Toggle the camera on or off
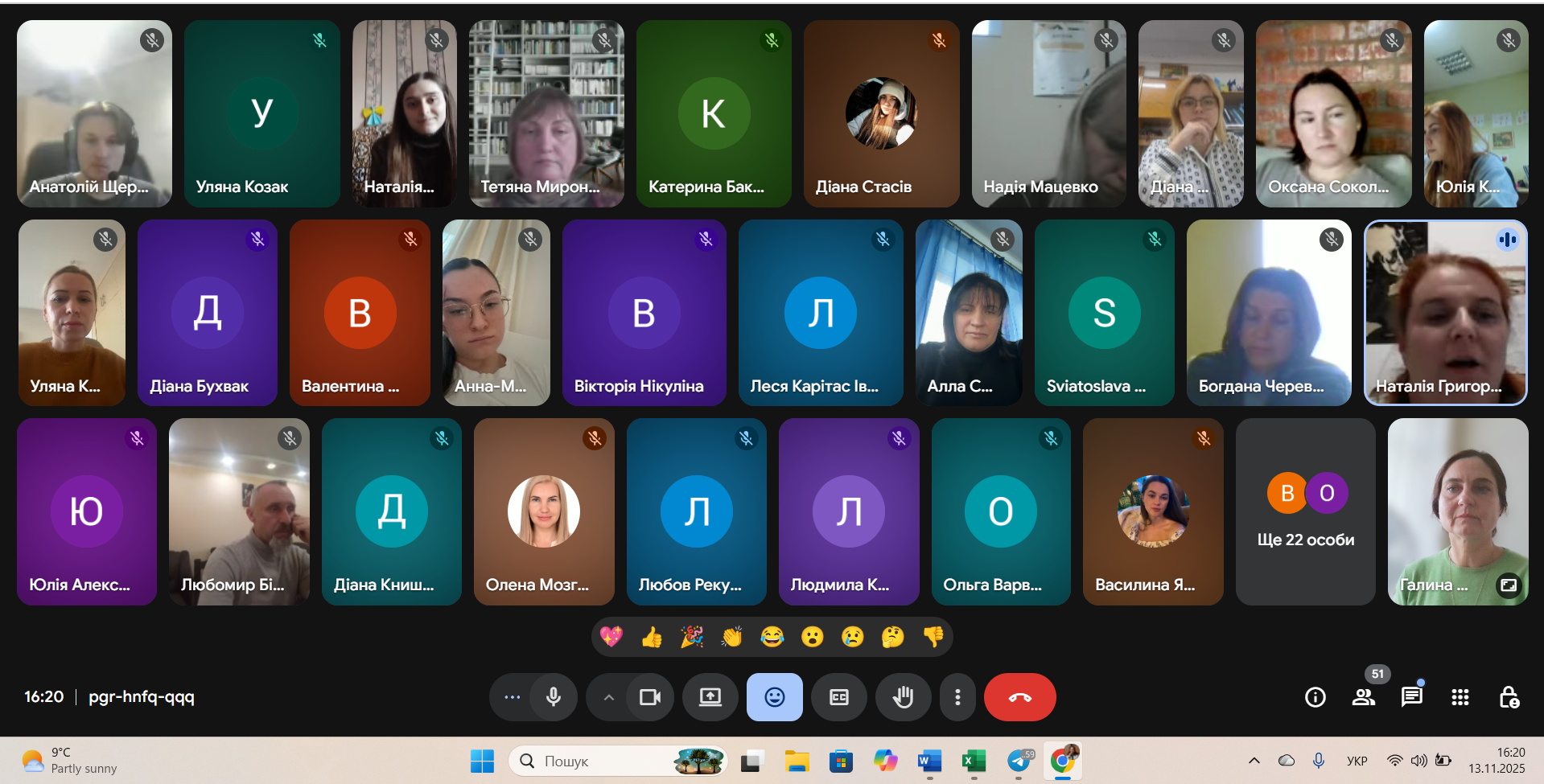1544x784 pixels. point(649,697)
